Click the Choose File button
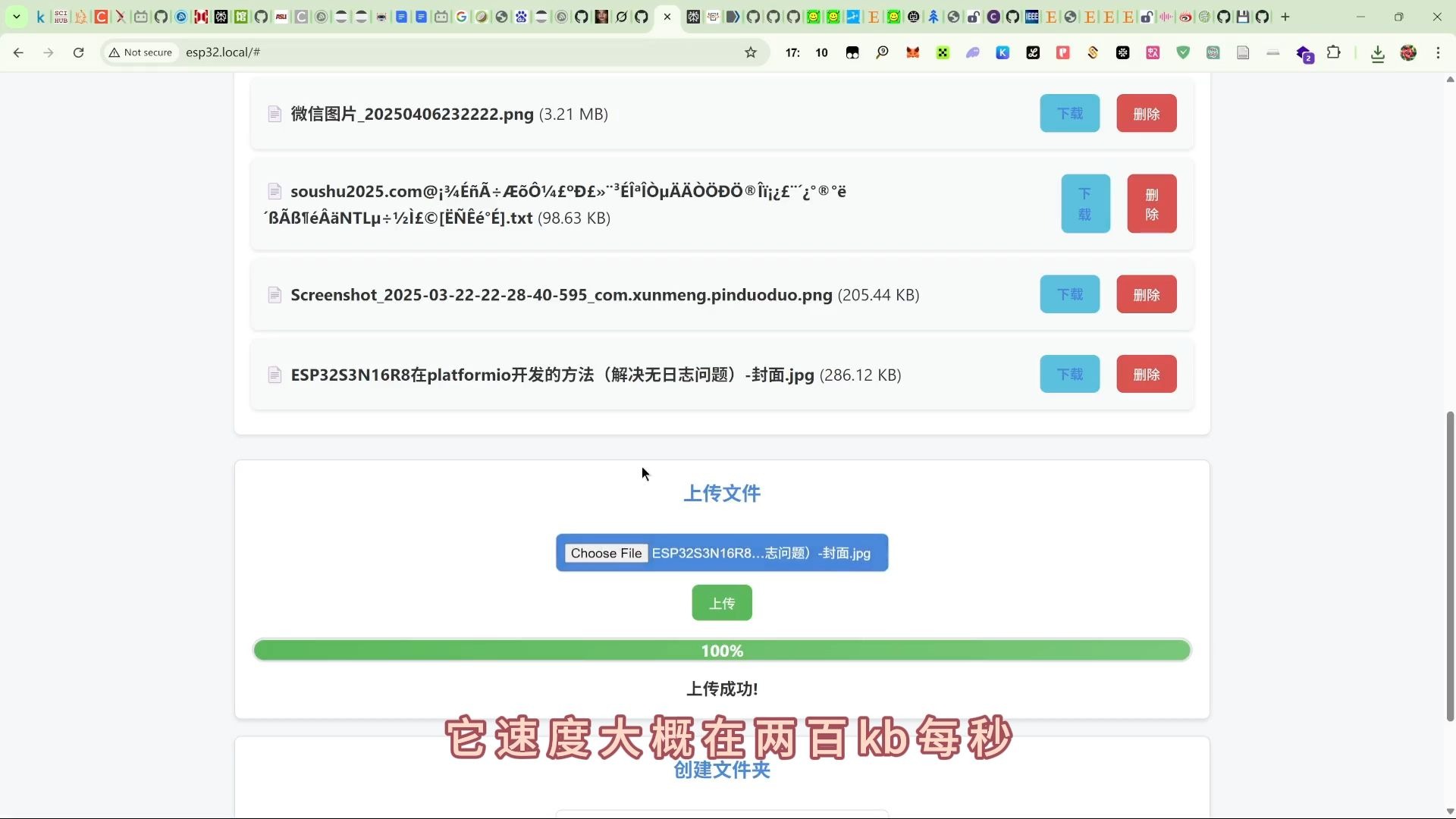The image size is (1456, 819). (x=606, y=553)
